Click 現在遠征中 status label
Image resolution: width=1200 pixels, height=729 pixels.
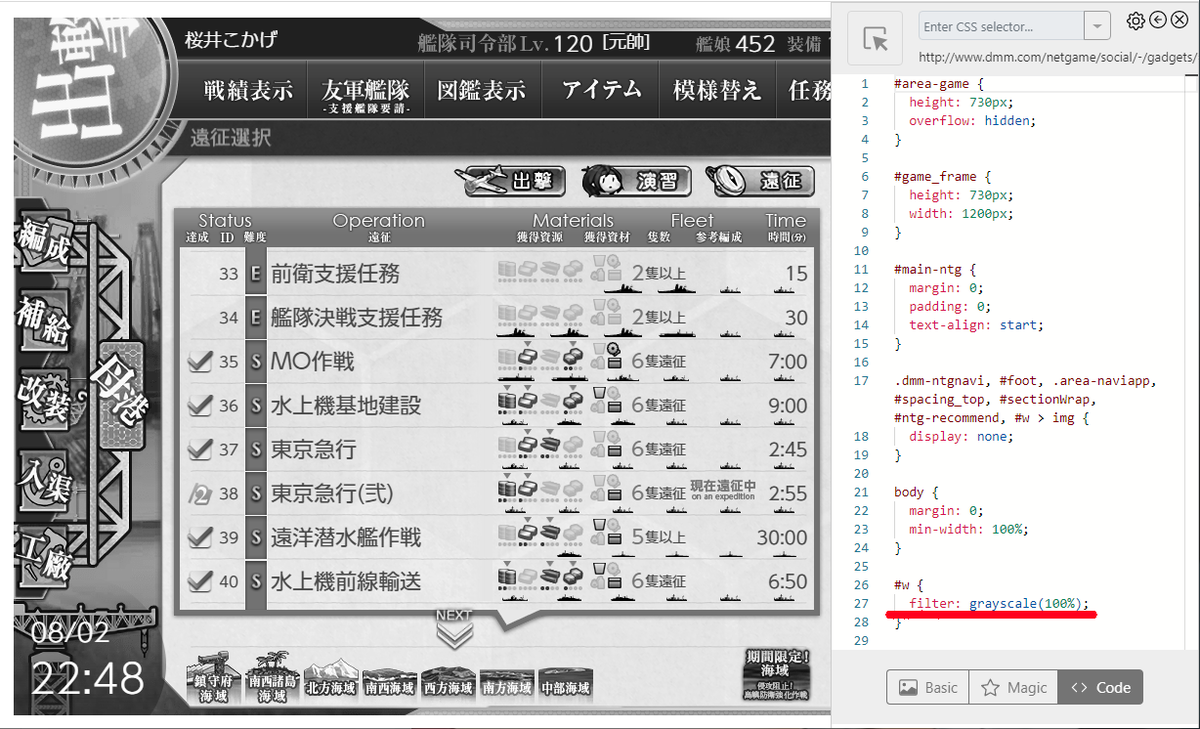pos(723,489)
